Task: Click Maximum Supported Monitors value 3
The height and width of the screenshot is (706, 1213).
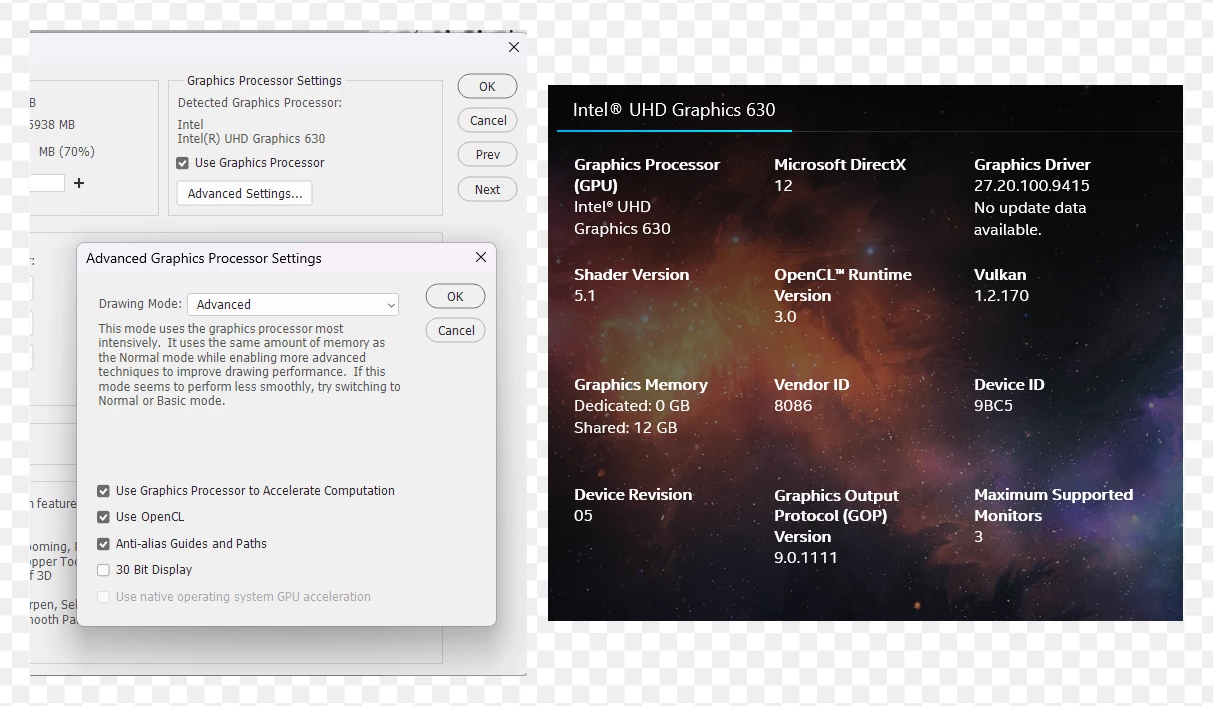Action: click(978, 536)
